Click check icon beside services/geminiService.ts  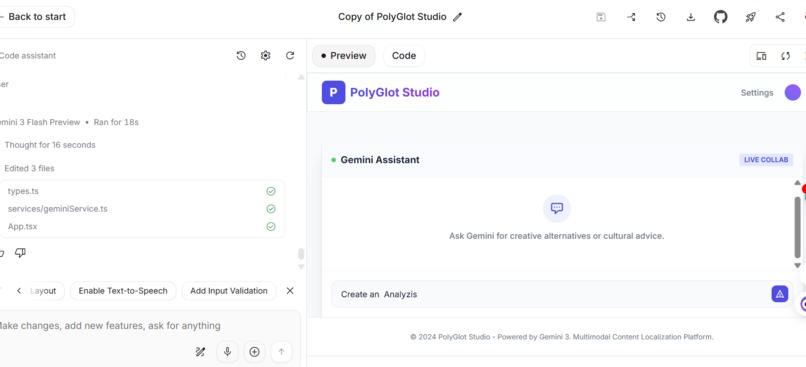point(271,209)
